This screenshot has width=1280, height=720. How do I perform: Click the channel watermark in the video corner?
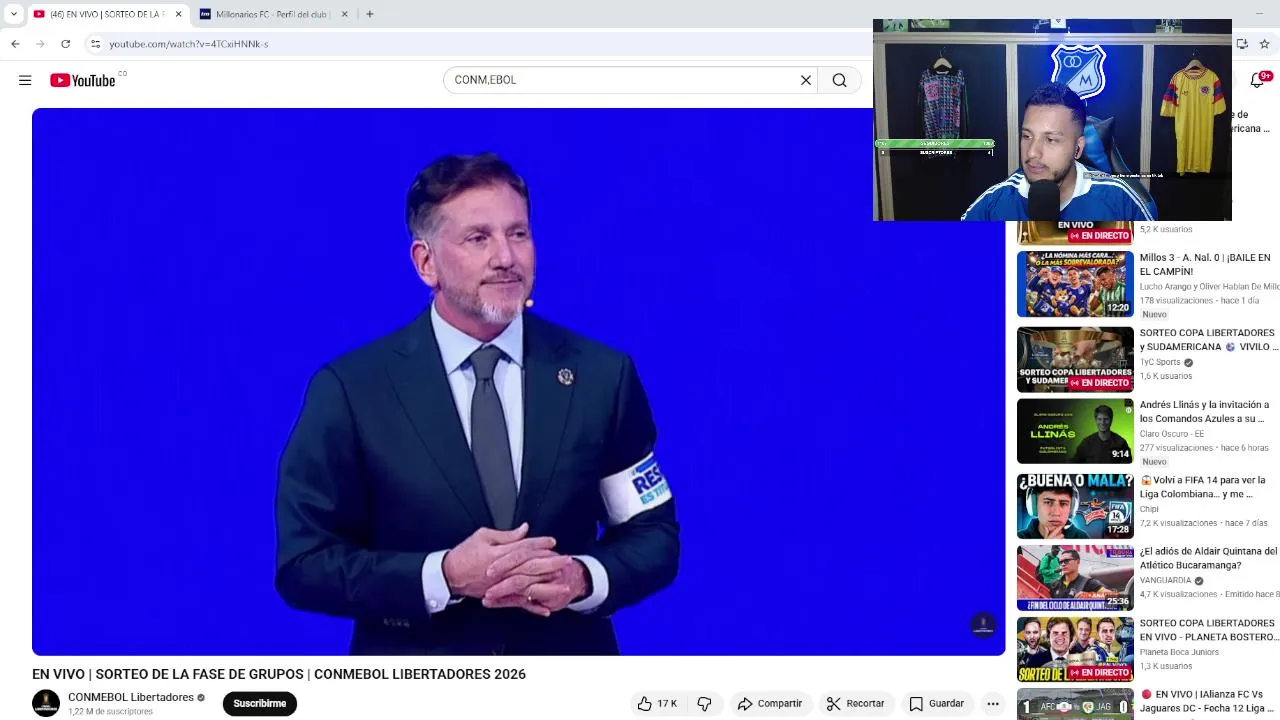point(983,625)
